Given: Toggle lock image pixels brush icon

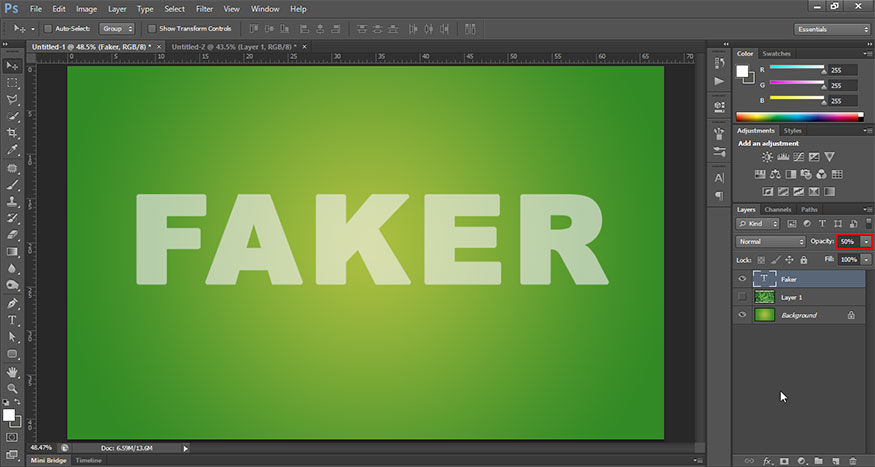Looking at the screenshot, I should coord(775,260).
